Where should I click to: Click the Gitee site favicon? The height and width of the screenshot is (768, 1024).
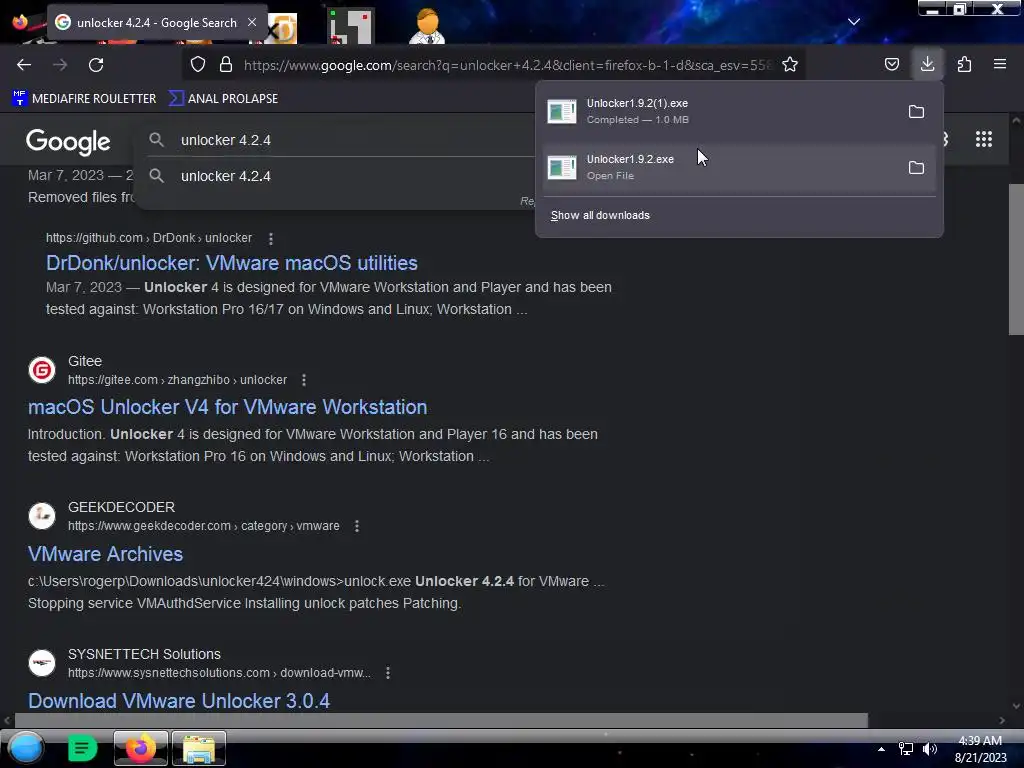point(42,370)
